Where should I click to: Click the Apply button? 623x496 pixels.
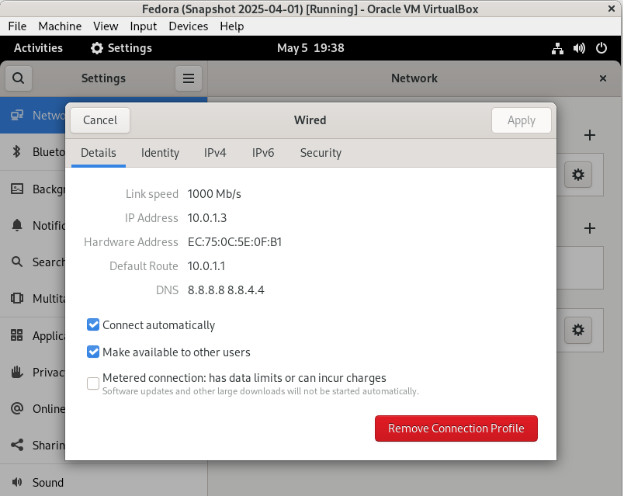click(521, 120)
